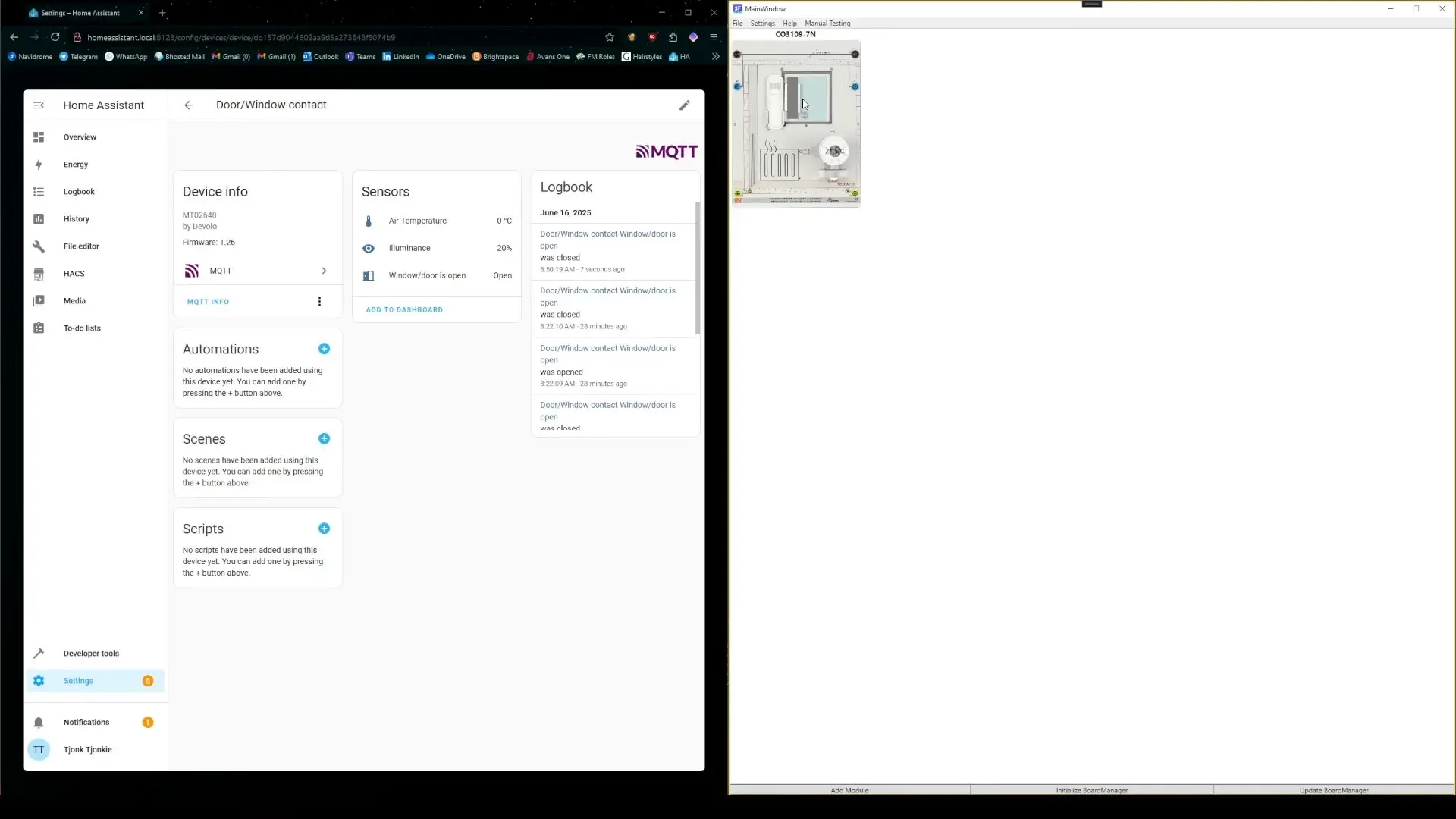Screen dimensions: 1456x819
Task: Open HACS in the sidebar
Action: (x=95, y=274)
